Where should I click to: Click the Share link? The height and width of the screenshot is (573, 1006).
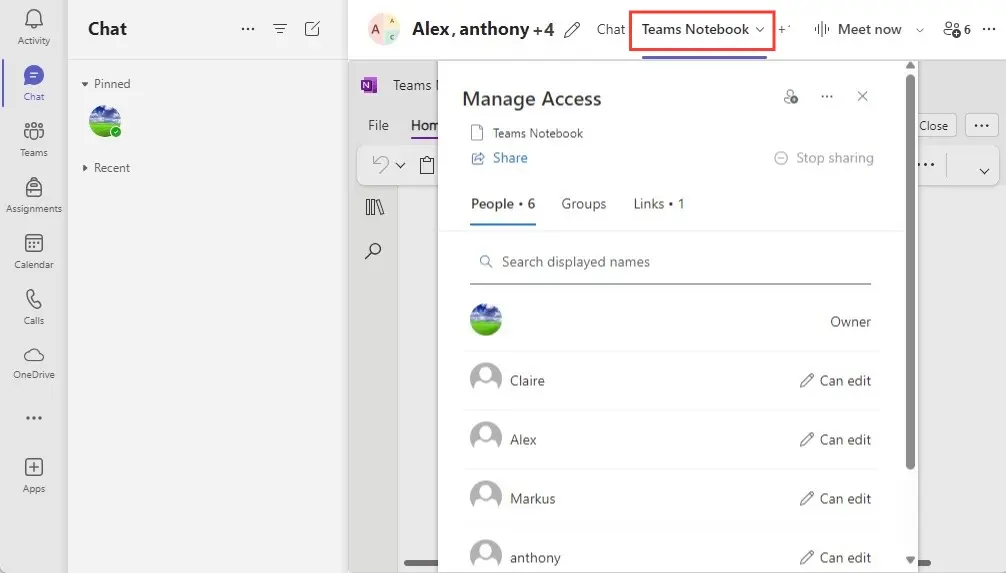point(509,158)
